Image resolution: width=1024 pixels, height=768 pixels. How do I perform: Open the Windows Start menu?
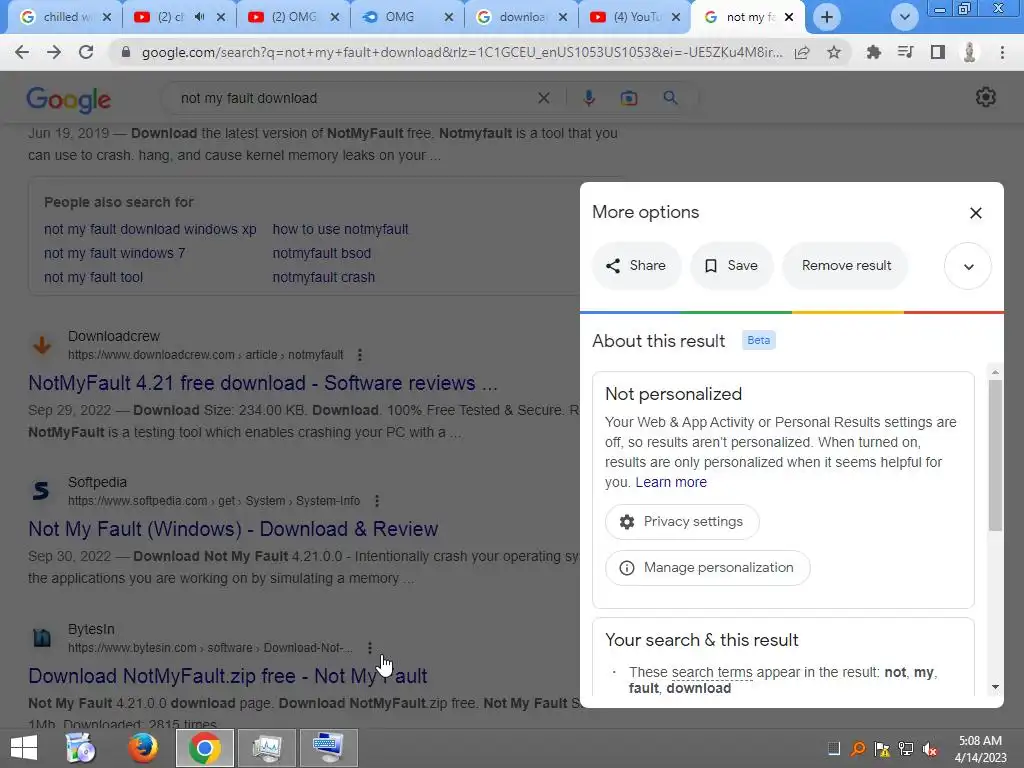24,748
